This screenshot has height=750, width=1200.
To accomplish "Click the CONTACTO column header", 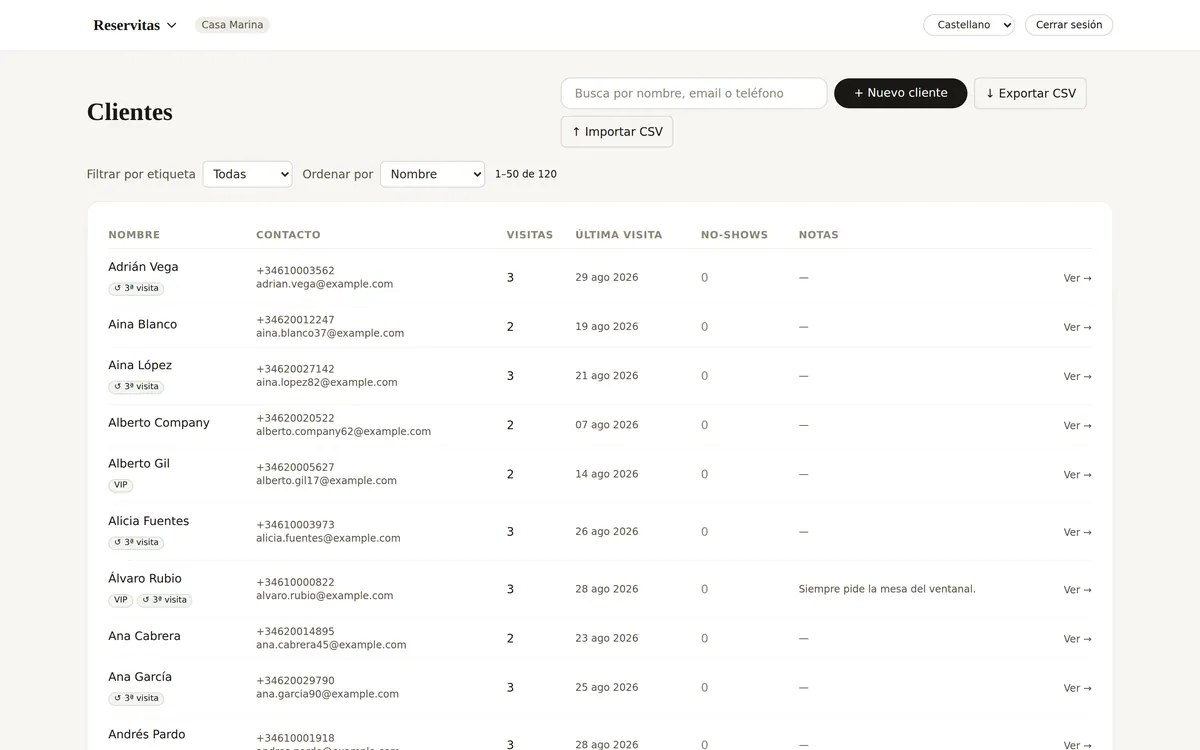I will tap(288, 235).
